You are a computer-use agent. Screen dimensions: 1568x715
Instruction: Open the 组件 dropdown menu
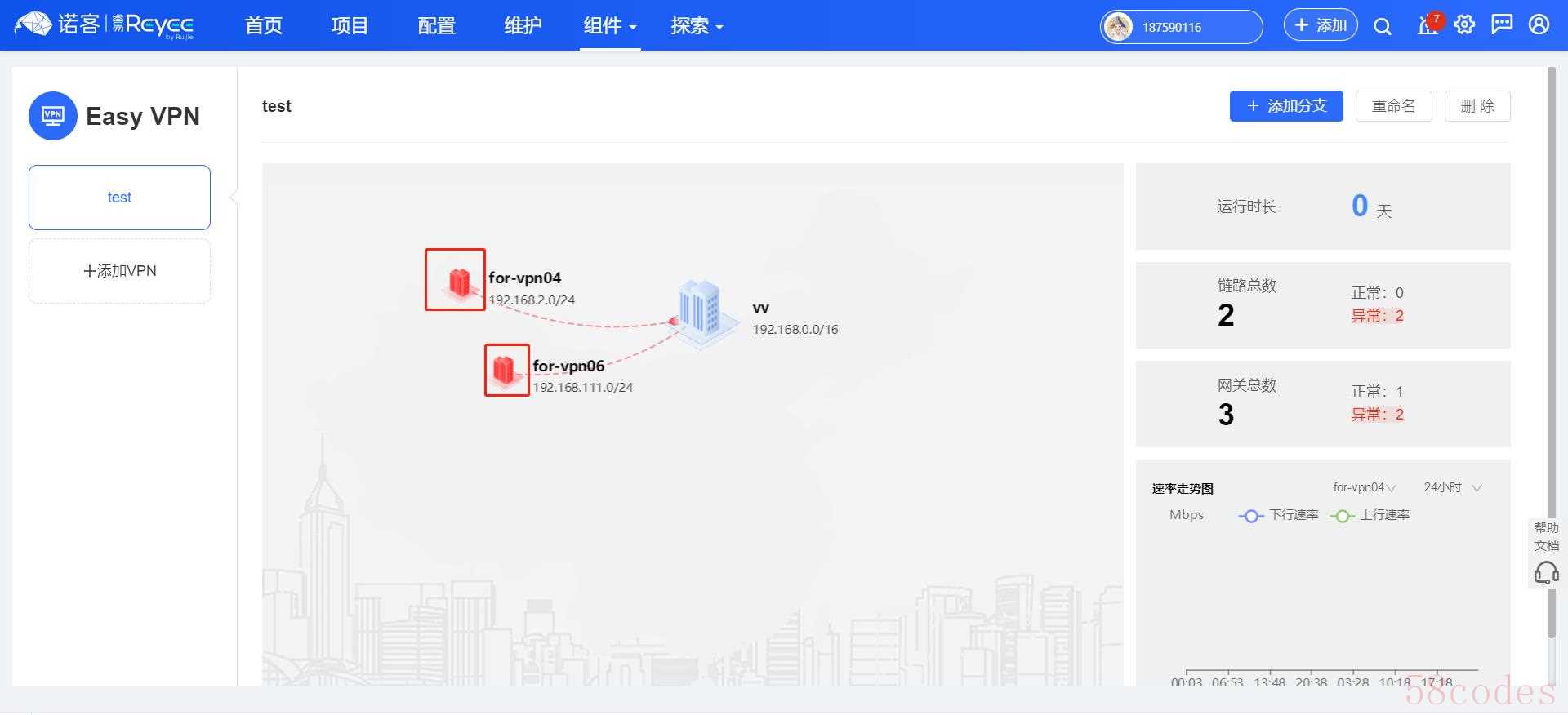[x=609, y=26]
